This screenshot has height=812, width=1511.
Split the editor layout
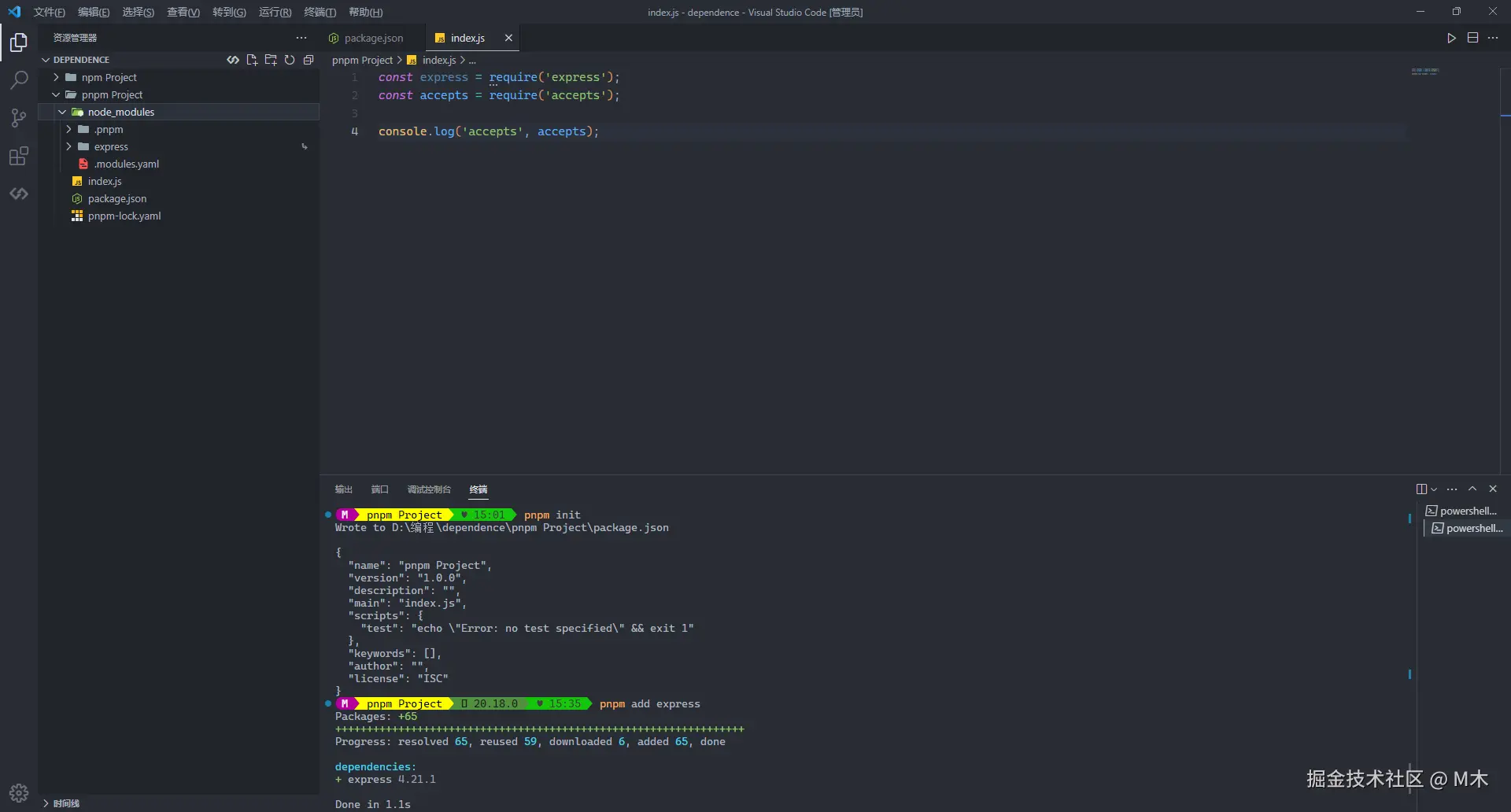[1472, 38]
